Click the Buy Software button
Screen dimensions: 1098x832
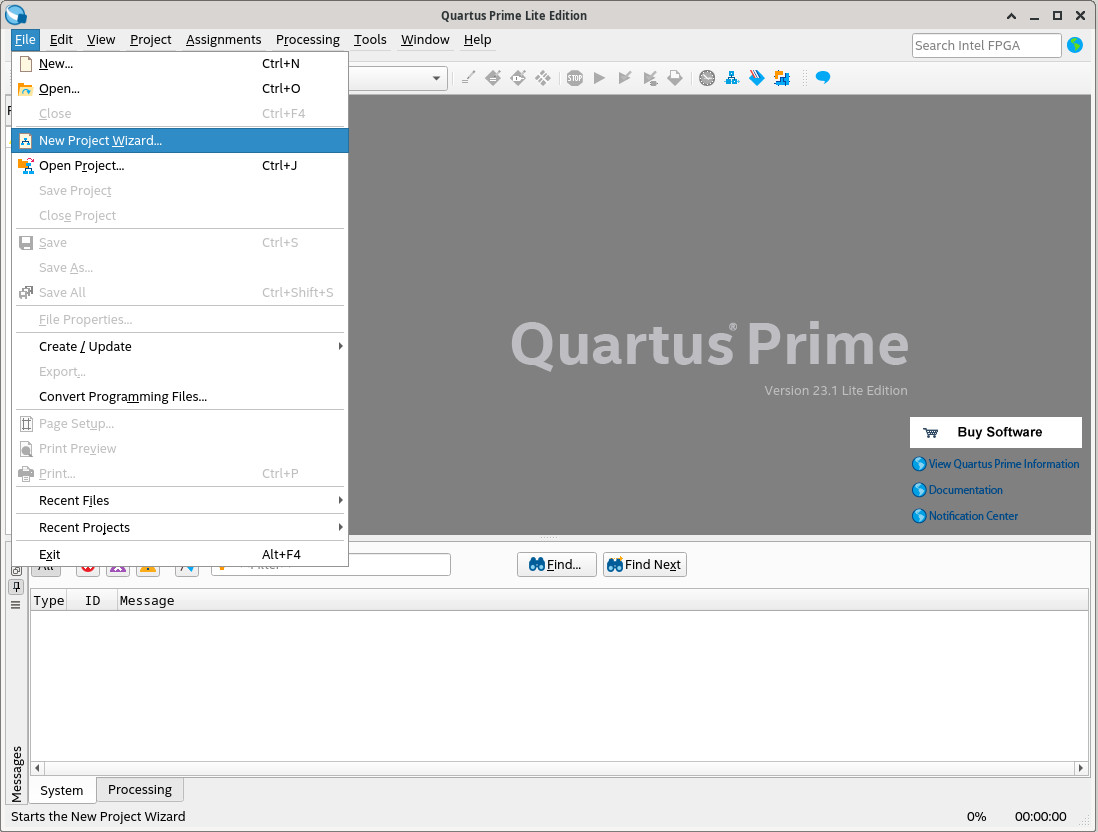point(996,432)
